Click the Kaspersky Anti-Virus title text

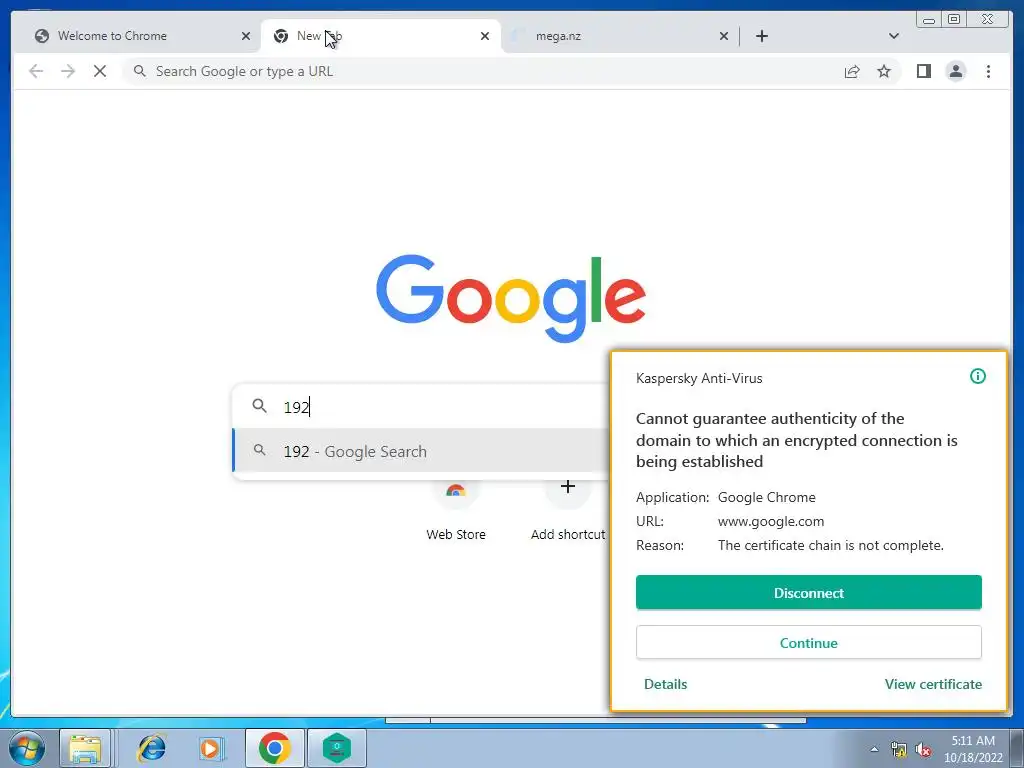699,378
